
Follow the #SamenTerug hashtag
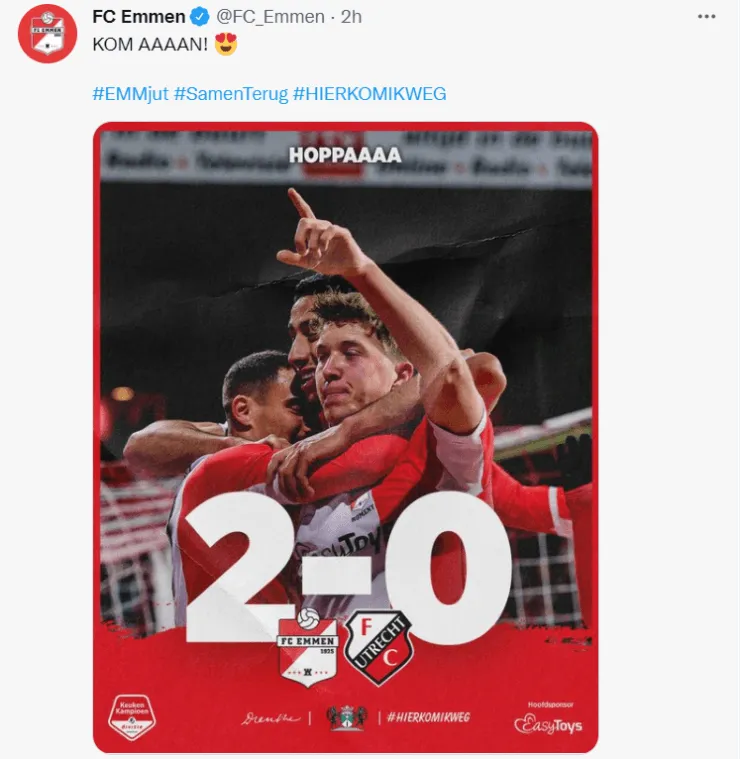231,93
